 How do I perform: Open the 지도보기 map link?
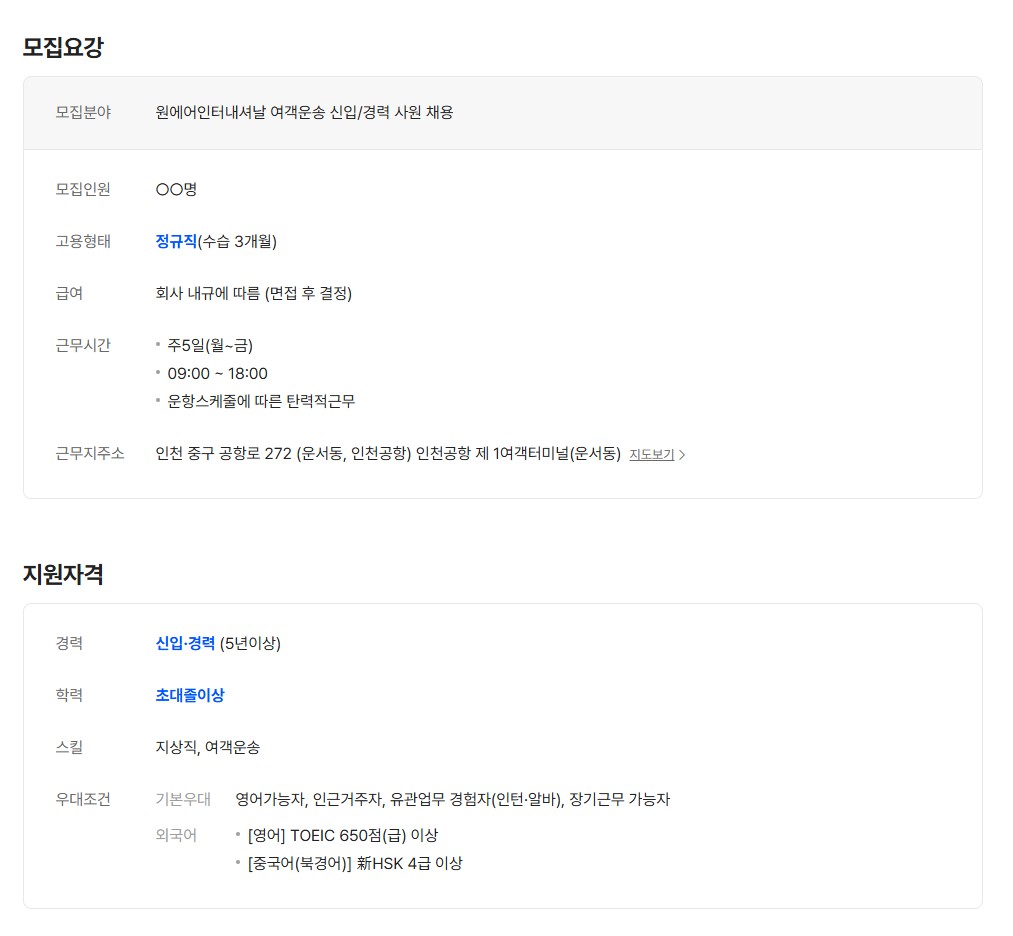[651, 455]
